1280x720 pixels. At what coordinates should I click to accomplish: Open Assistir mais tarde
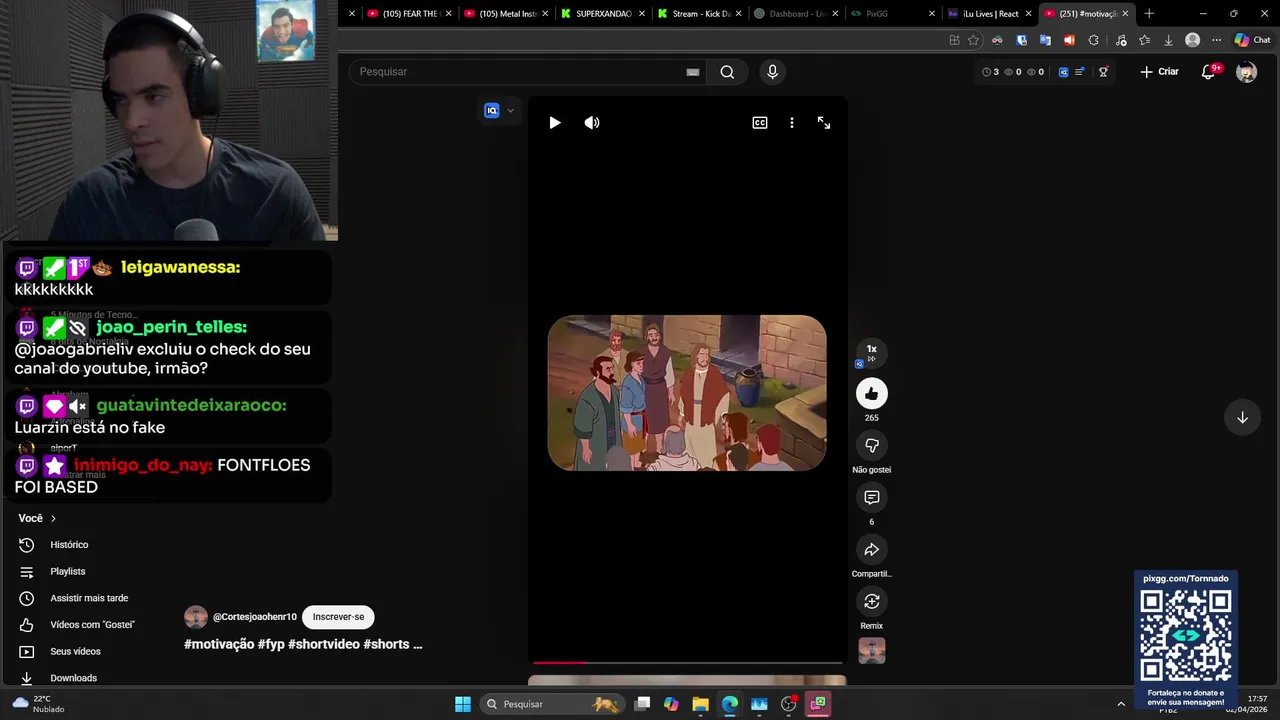point(89,598)
